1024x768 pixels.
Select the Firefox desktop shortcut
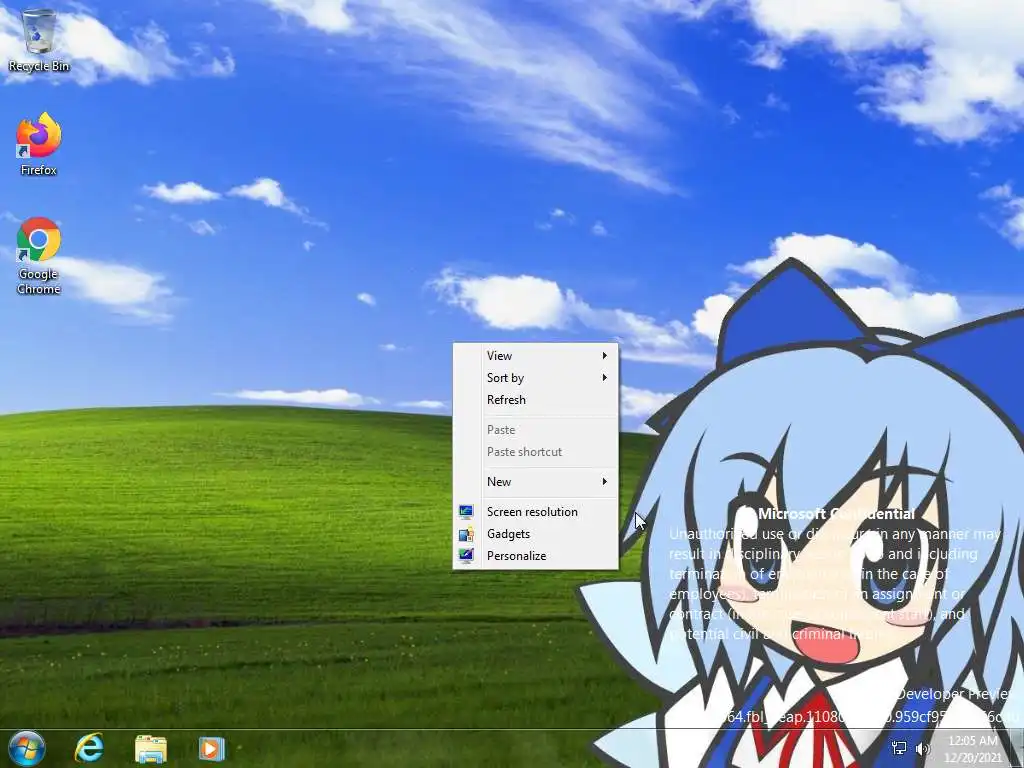[39, 144]
